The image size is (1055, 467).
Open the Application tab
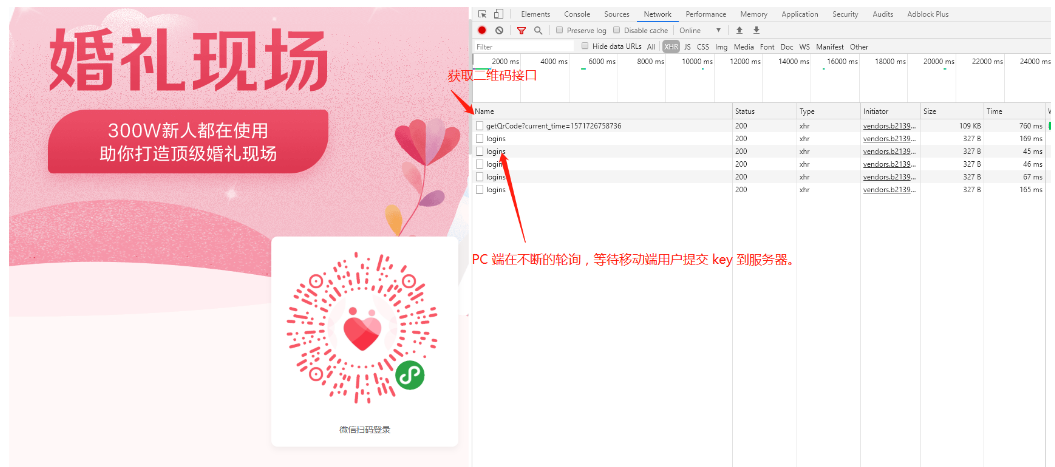[x=800, y=14]
